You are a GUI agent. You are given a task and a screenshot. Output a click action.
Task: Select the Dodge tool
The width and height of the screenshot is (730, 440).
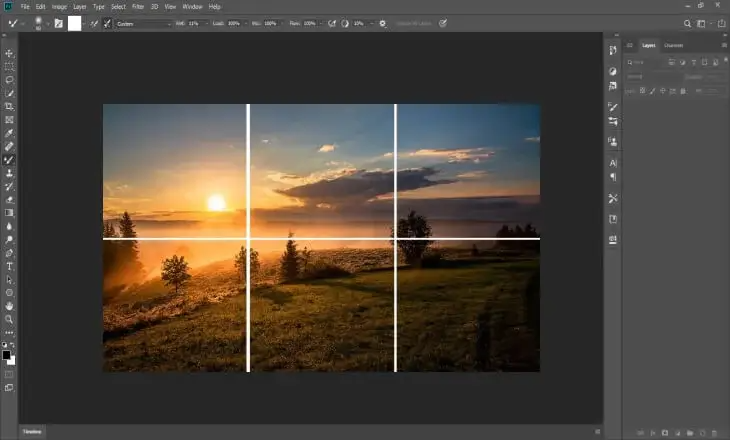point(9,240)
